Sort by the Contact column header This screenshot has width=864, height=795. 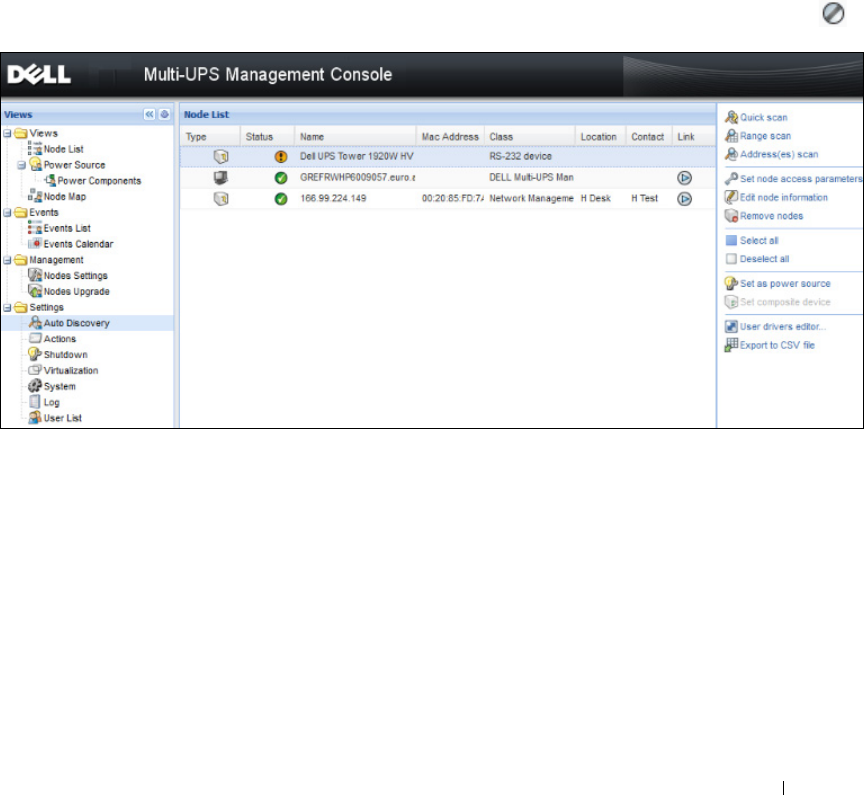[x=648, y=137]
